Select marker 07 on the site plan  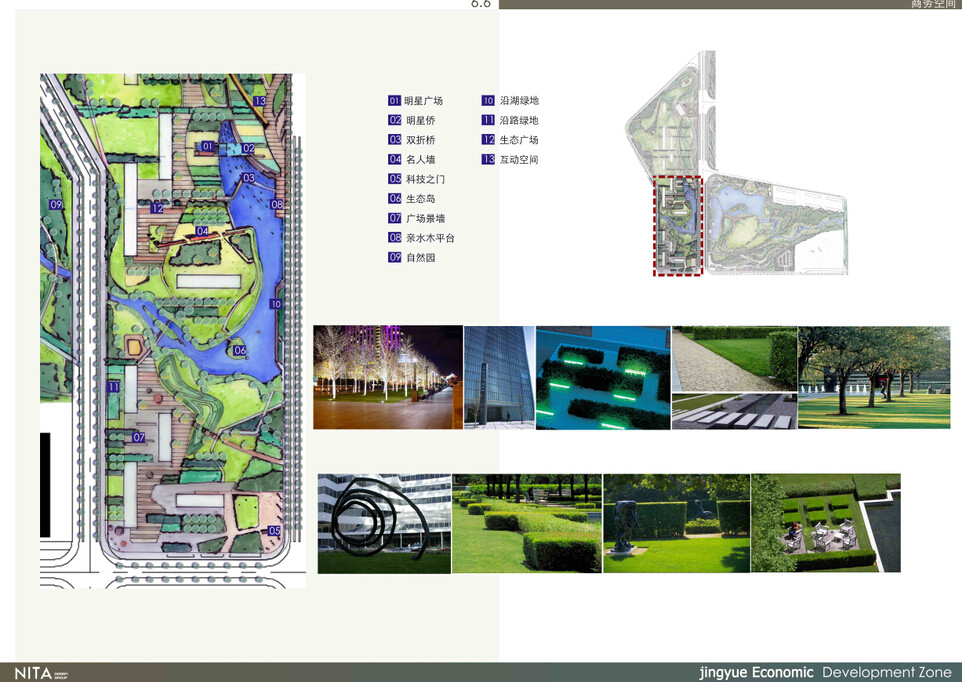[x=140, y=439]
